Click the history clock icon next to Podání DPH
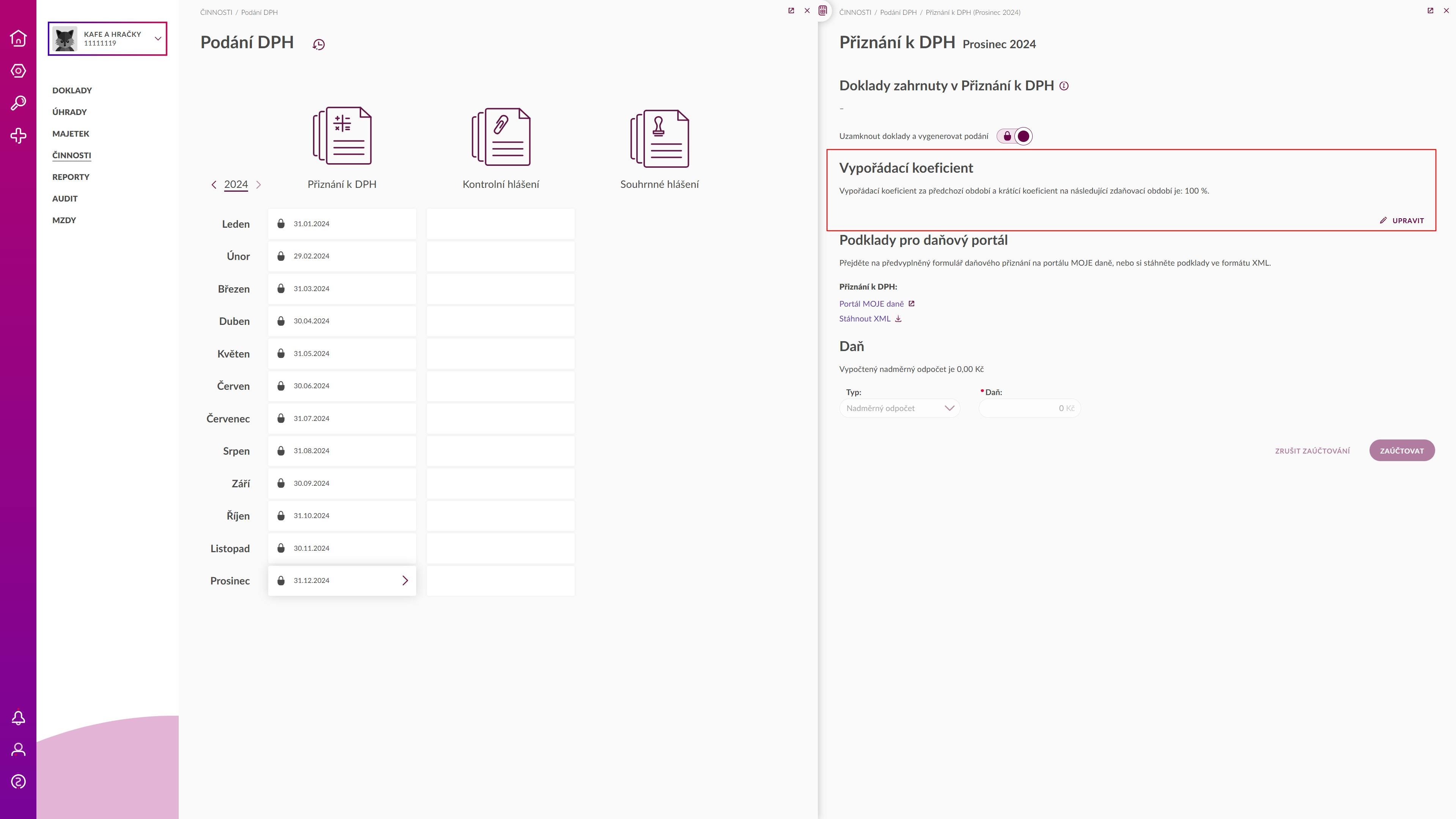The height and width of the screenshot is (819, 1456). click(x=319, y=44)
